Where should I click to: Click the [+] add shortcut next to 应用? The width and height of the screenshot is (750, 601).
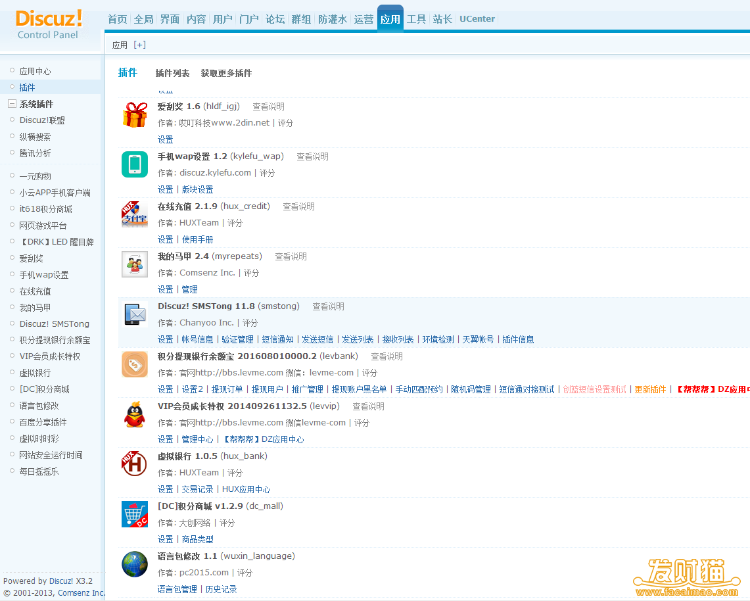pyautogui.click(x=140, y=45)
